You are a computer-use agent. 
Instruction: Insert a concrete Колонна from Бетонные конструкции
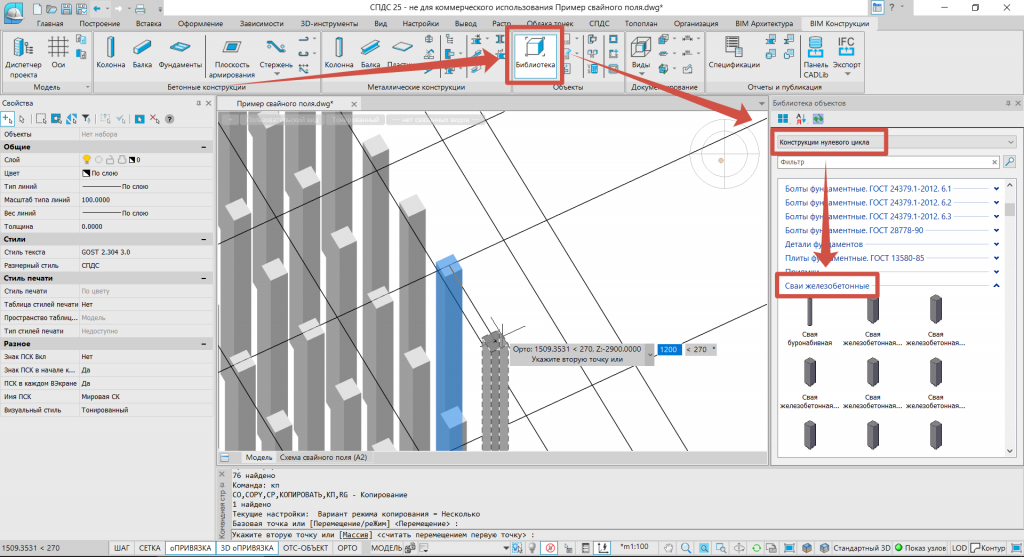110,52
